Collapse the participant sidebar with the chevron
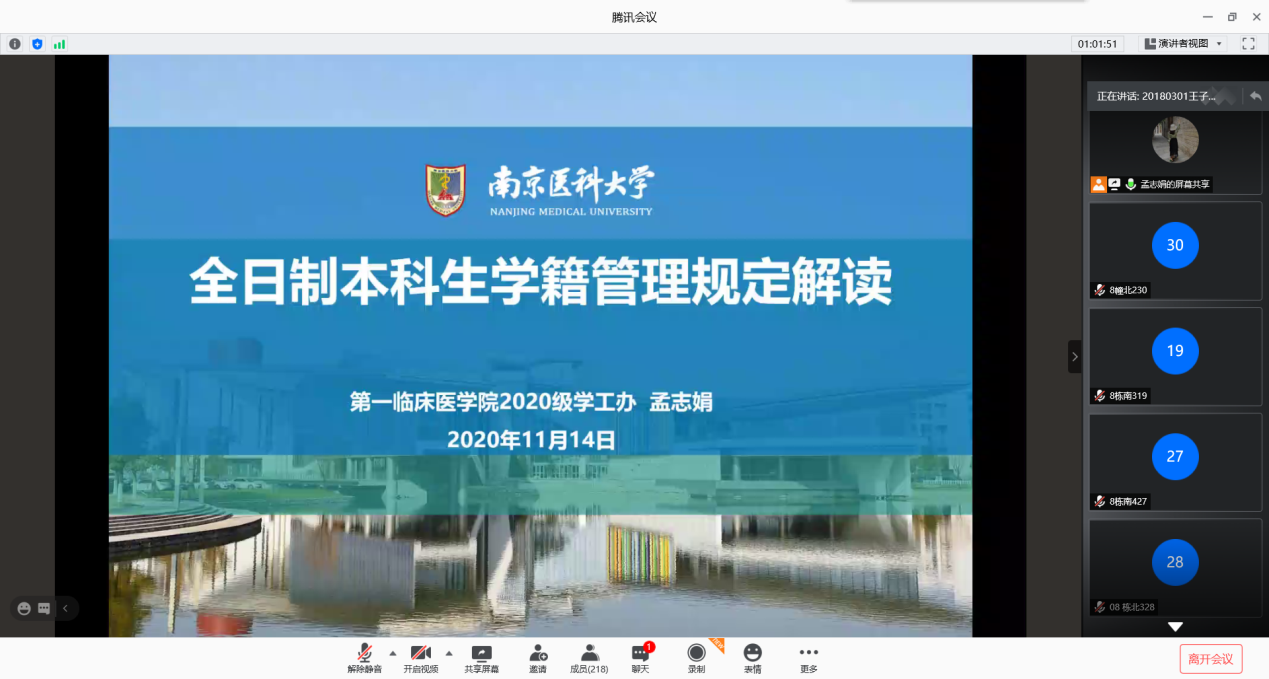The width and height of the screenshot is (1269, 679). pos(1075,356)
